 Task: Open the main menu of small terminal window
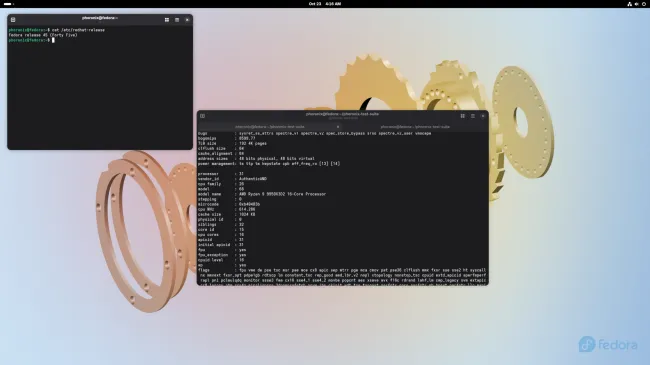[x=177, y=19]
